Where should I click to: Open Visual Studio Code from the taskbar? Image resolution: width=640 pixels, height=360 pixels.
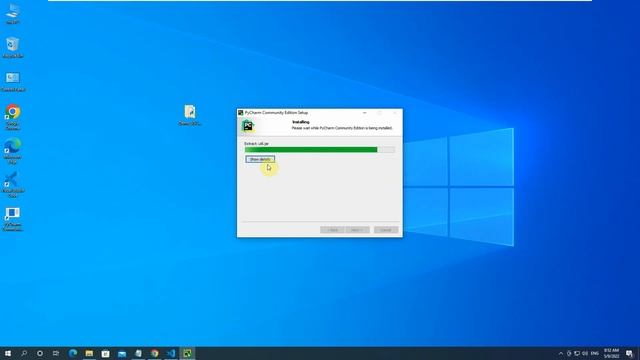(171, 353)
